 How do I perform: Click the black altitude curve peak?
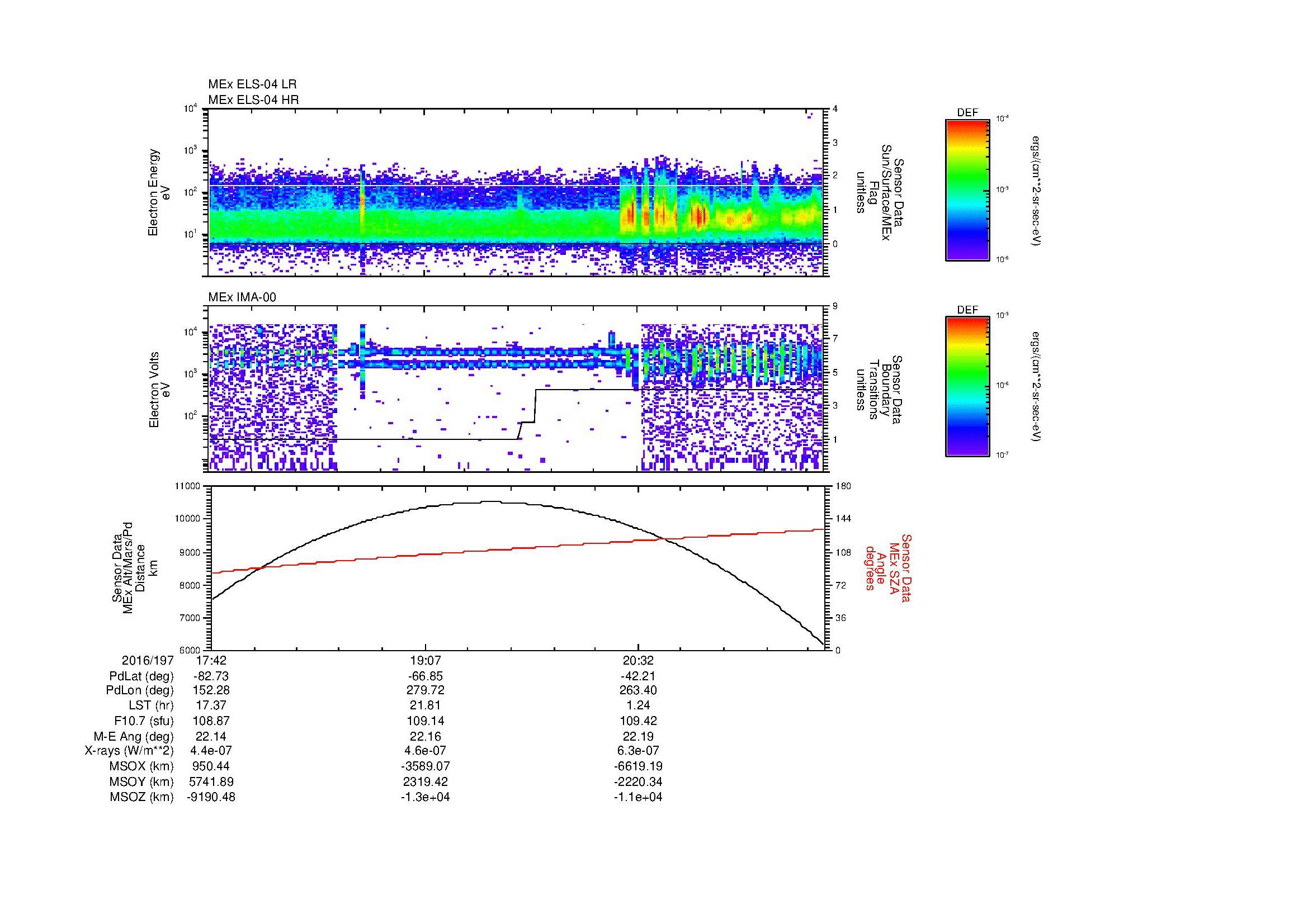pos(490,501)
